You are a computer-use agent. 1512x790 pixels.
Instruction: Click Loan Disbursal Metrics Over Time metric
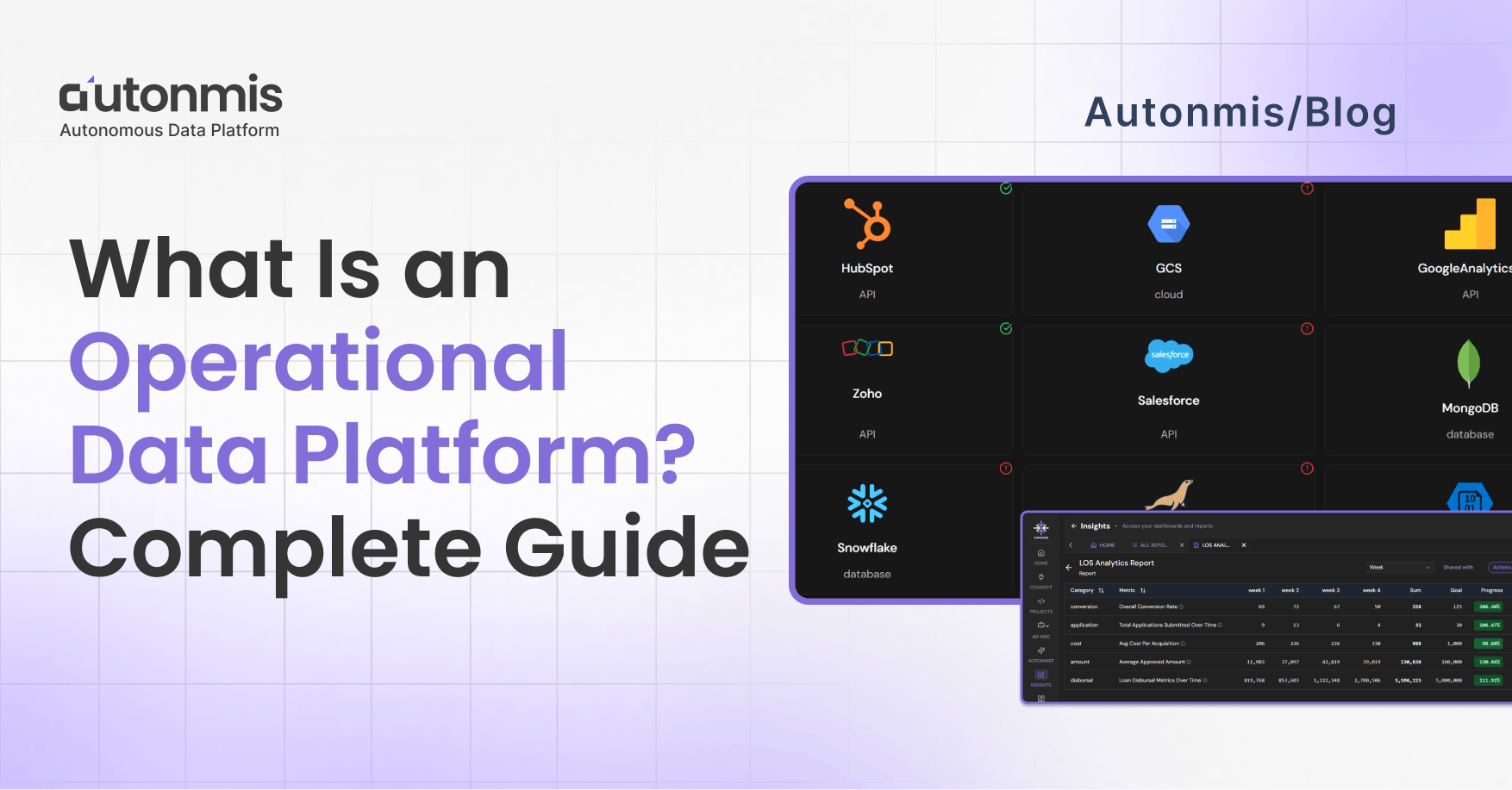pos(1159,681)
